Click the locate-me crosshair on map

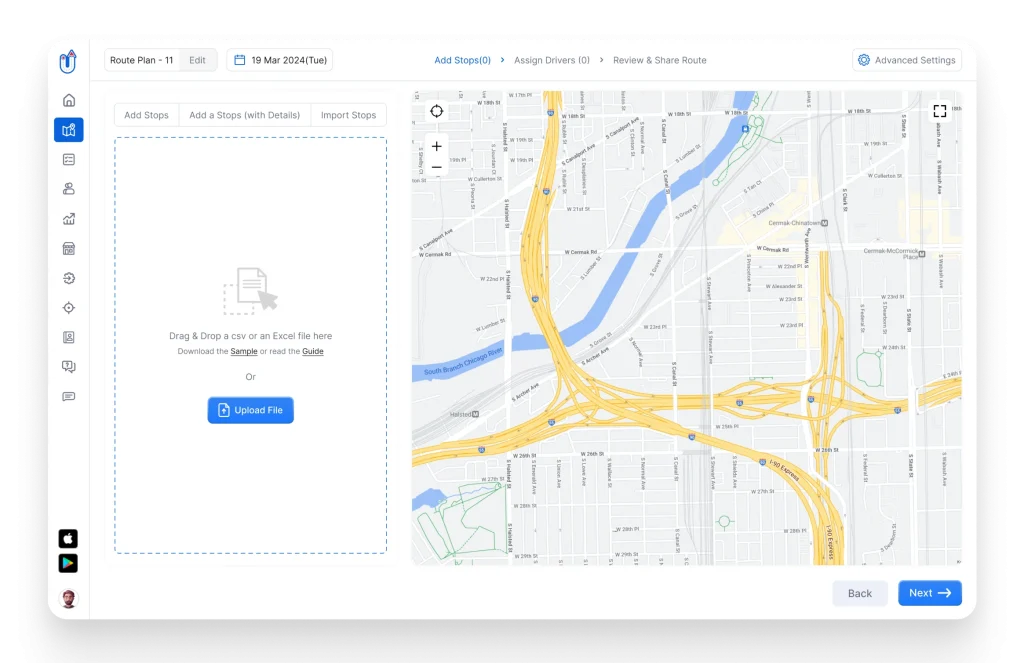[436, 111]
